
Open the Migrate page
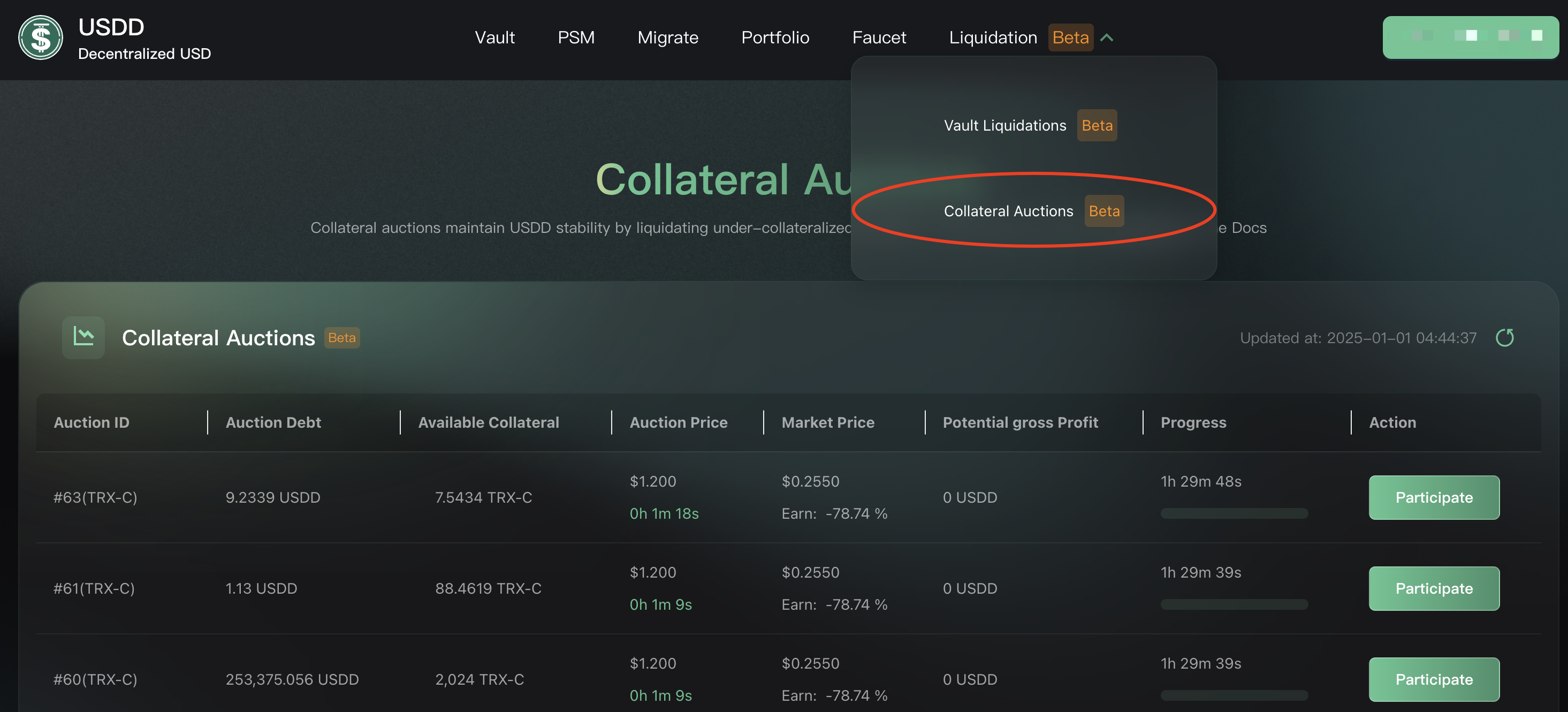click(668, 38)
